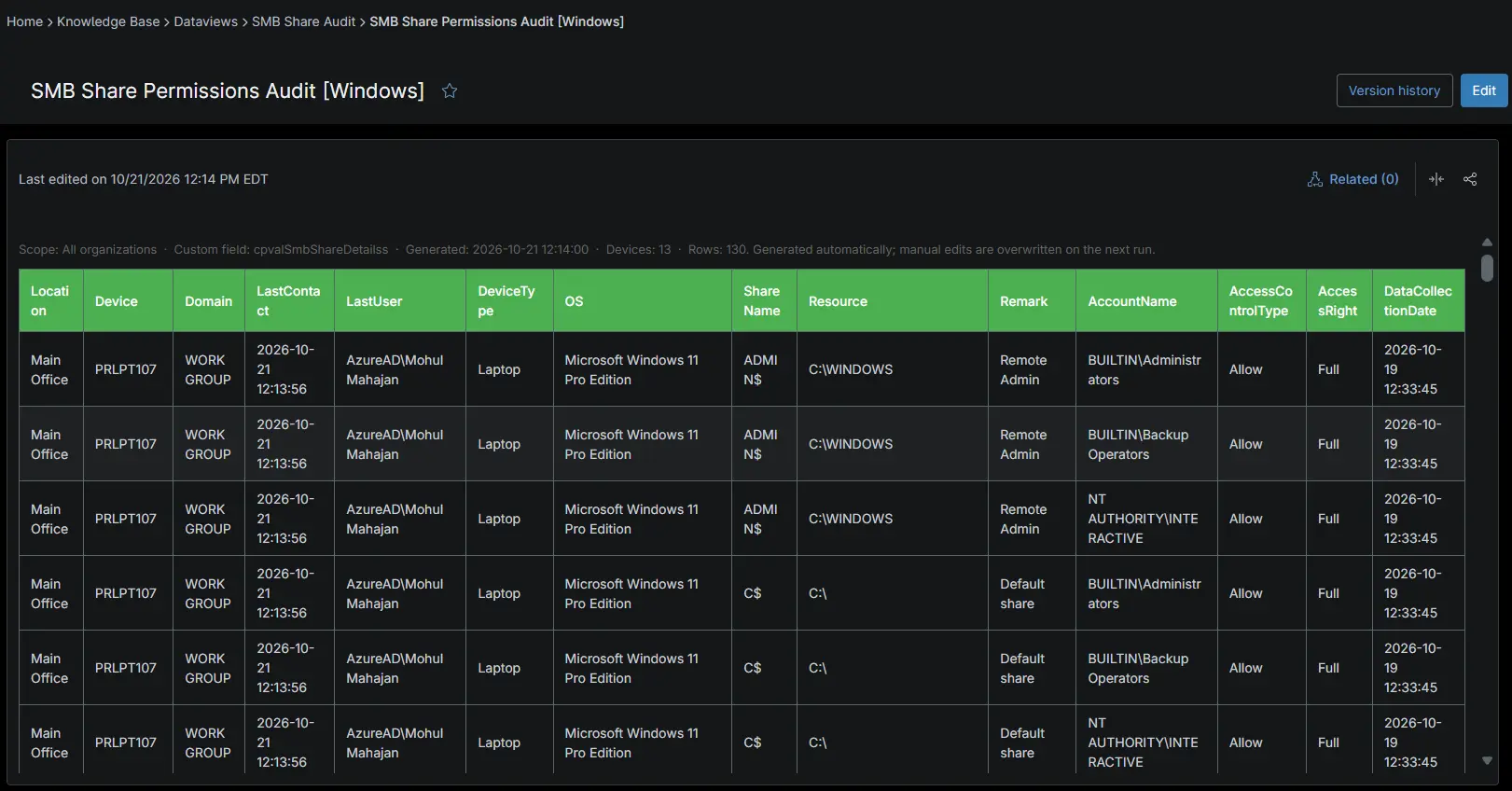
Task: Select the Share Name column header
Action: tap(765, 300)
